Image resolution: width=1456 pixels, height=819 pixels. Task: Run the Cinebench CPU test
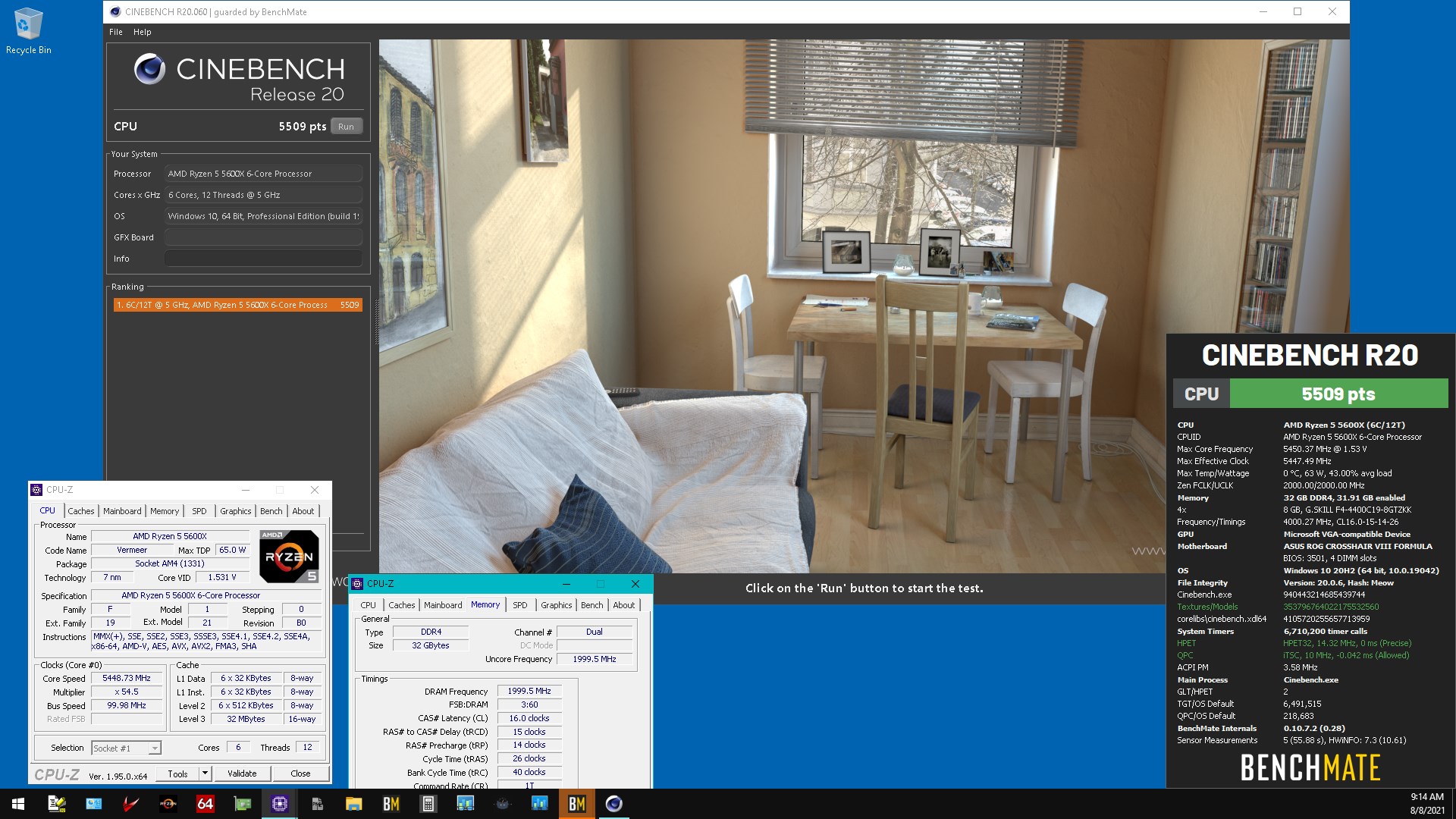point(347,127)
